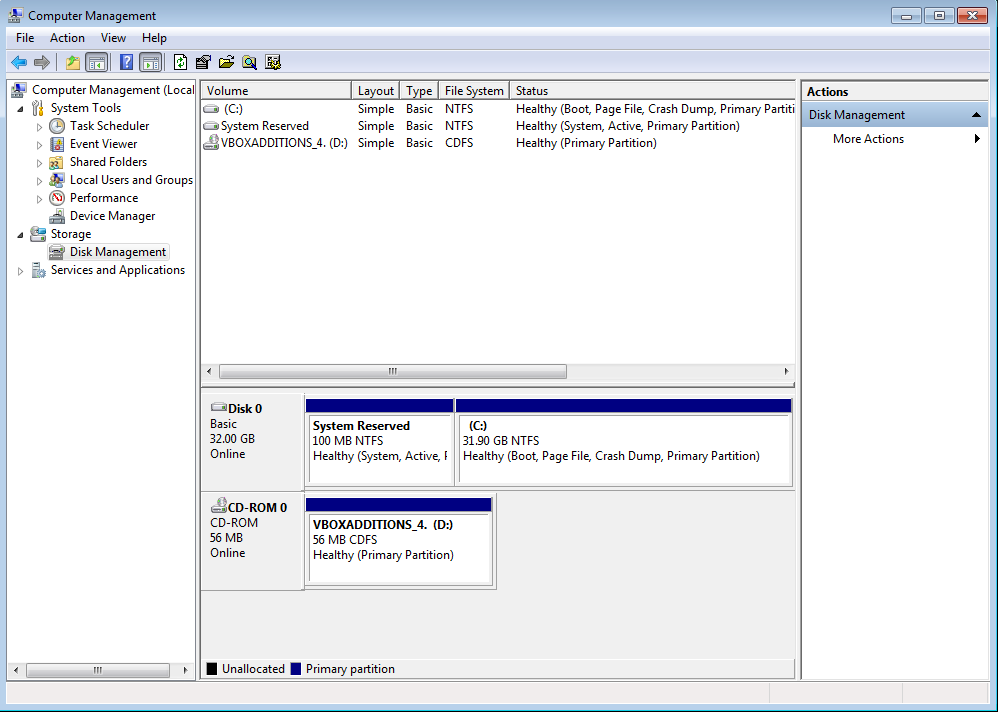
Task: Expand the Event Viewer node arrow
Action: click(39, 145)
